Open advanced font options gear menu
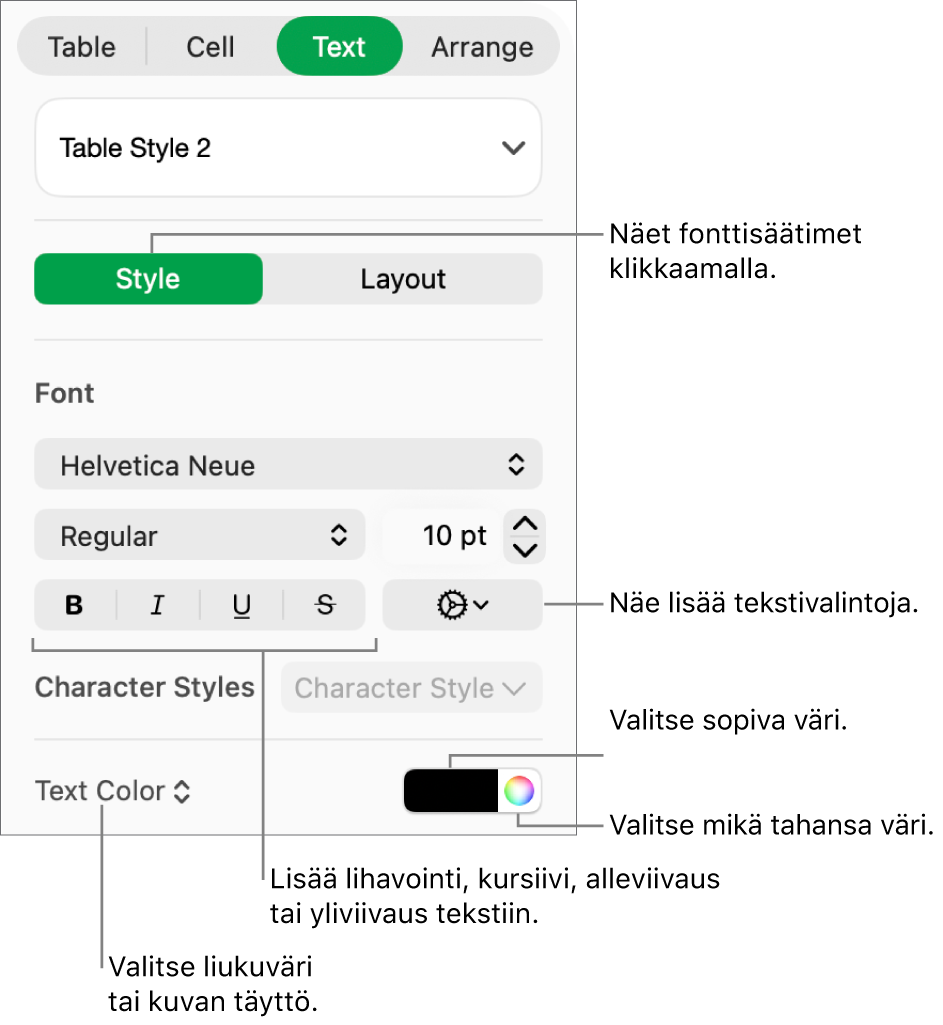 point(462,605)
